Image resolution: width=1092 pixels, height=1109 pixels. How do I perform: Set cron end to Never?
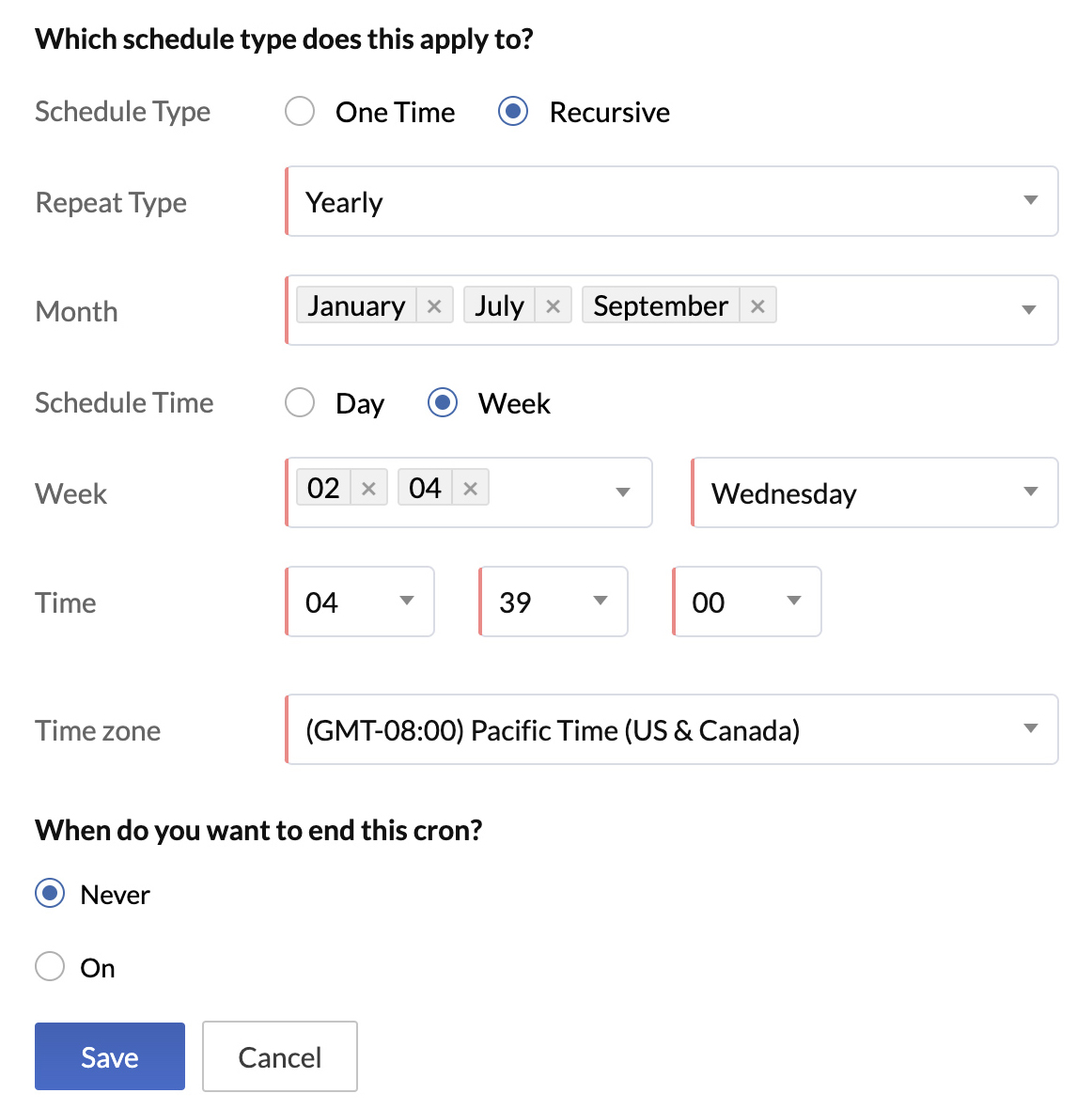(x=50, y=894)
